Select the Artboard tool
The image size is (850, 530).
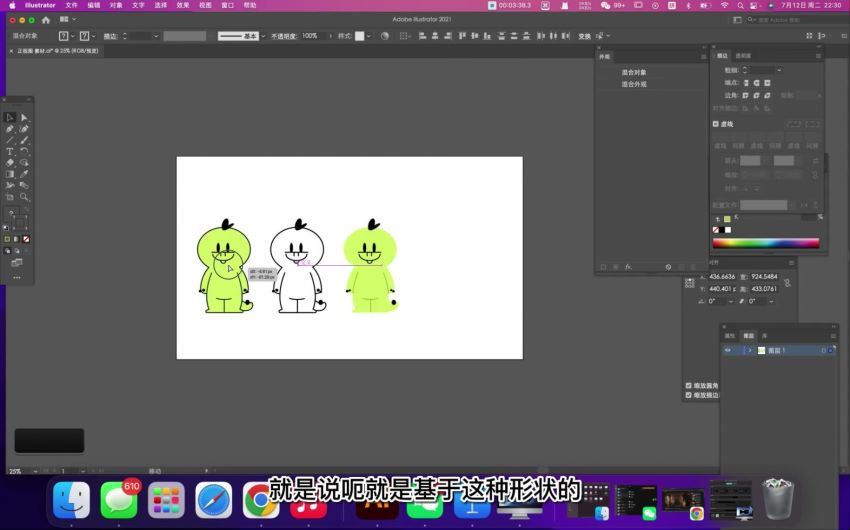(x=10, y=197)
